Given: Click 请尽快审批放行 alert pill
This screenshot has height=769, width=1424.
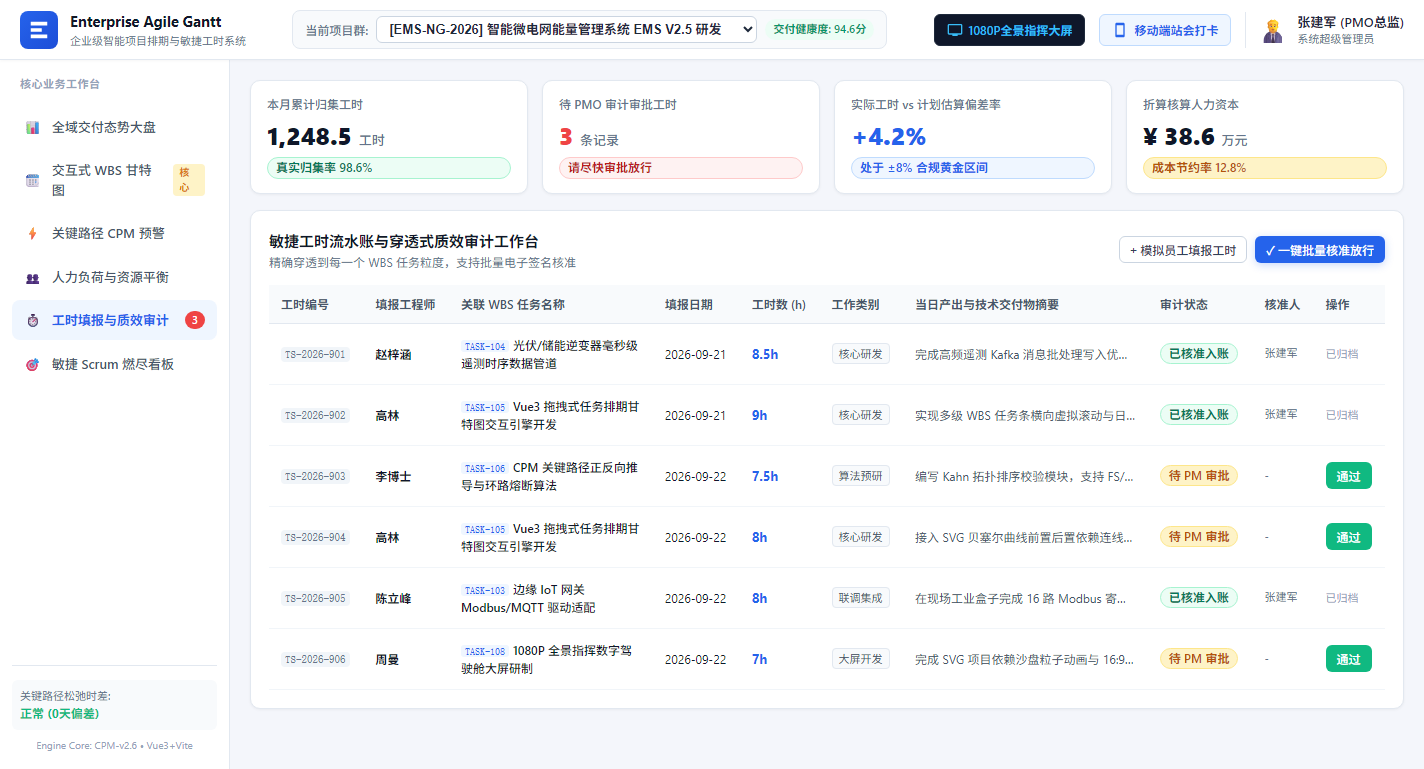Looking at the screenshot, I should pos(681,168).
